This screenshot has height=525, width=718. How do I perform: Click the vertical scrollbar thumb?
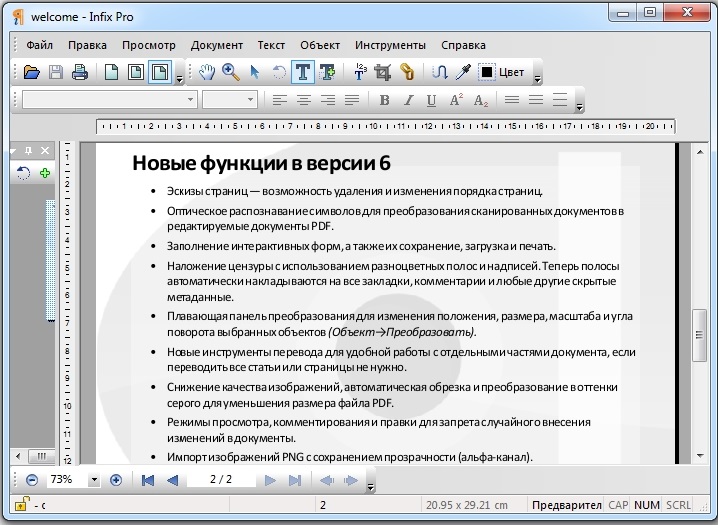pyautogui.click(x=699, y=335)
